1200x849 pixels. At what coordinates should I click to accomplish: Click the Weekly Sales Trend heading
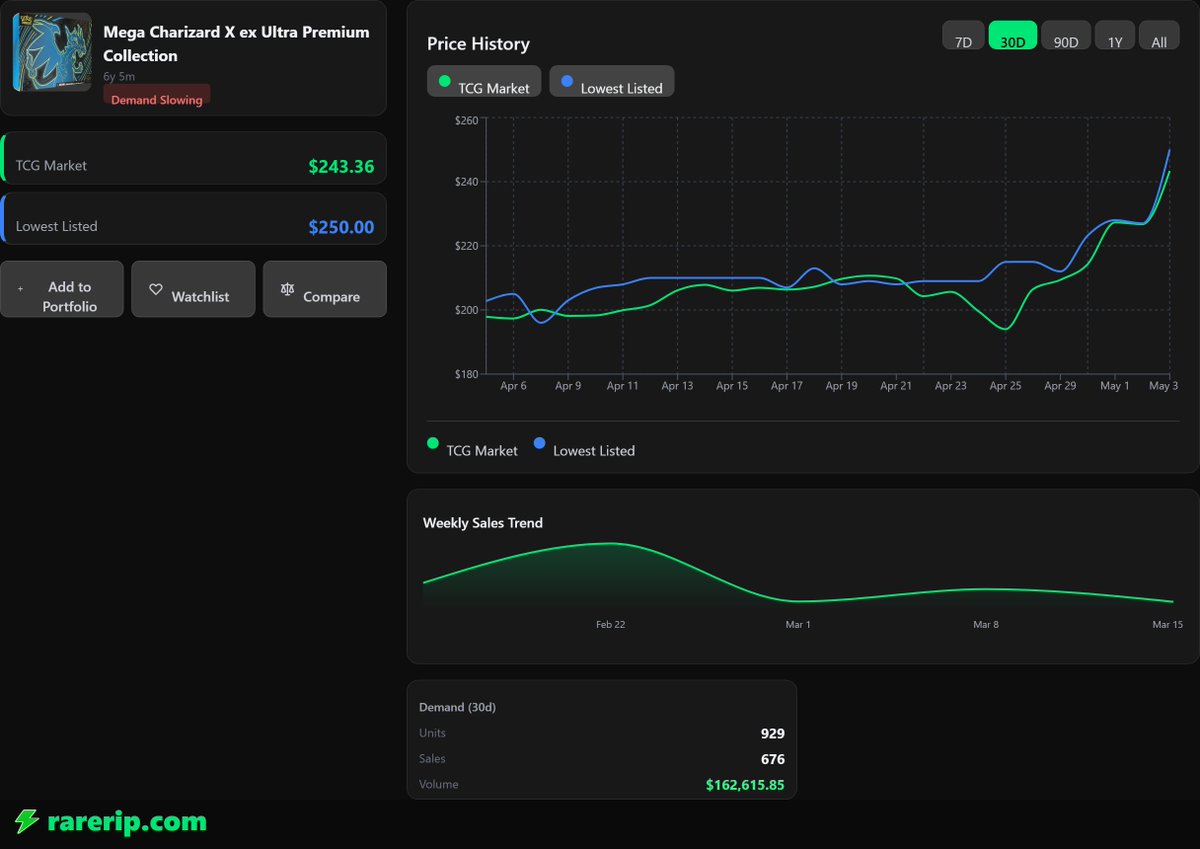(483, 523)
